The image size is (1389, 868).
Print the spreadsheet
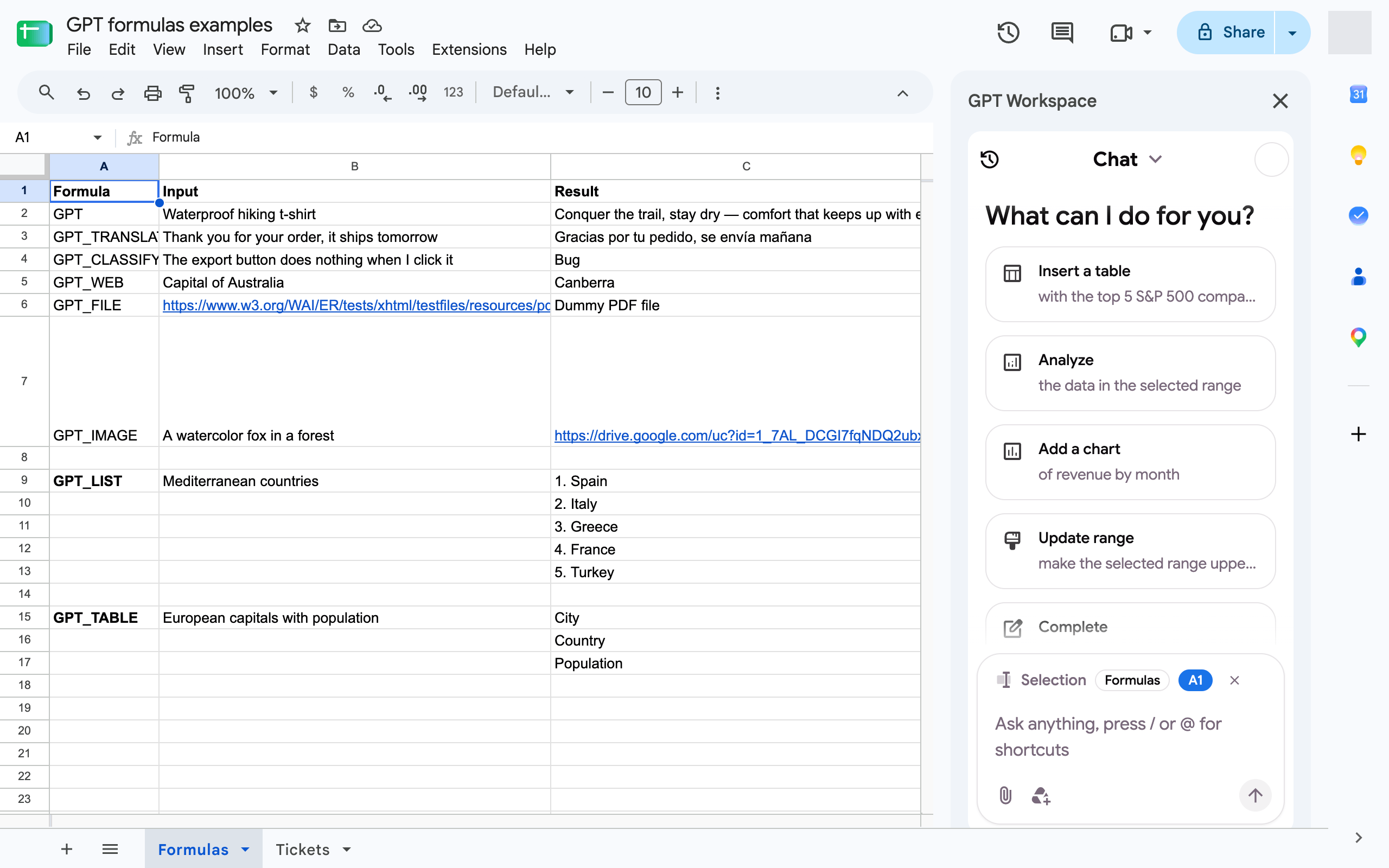tap(152, 92)
